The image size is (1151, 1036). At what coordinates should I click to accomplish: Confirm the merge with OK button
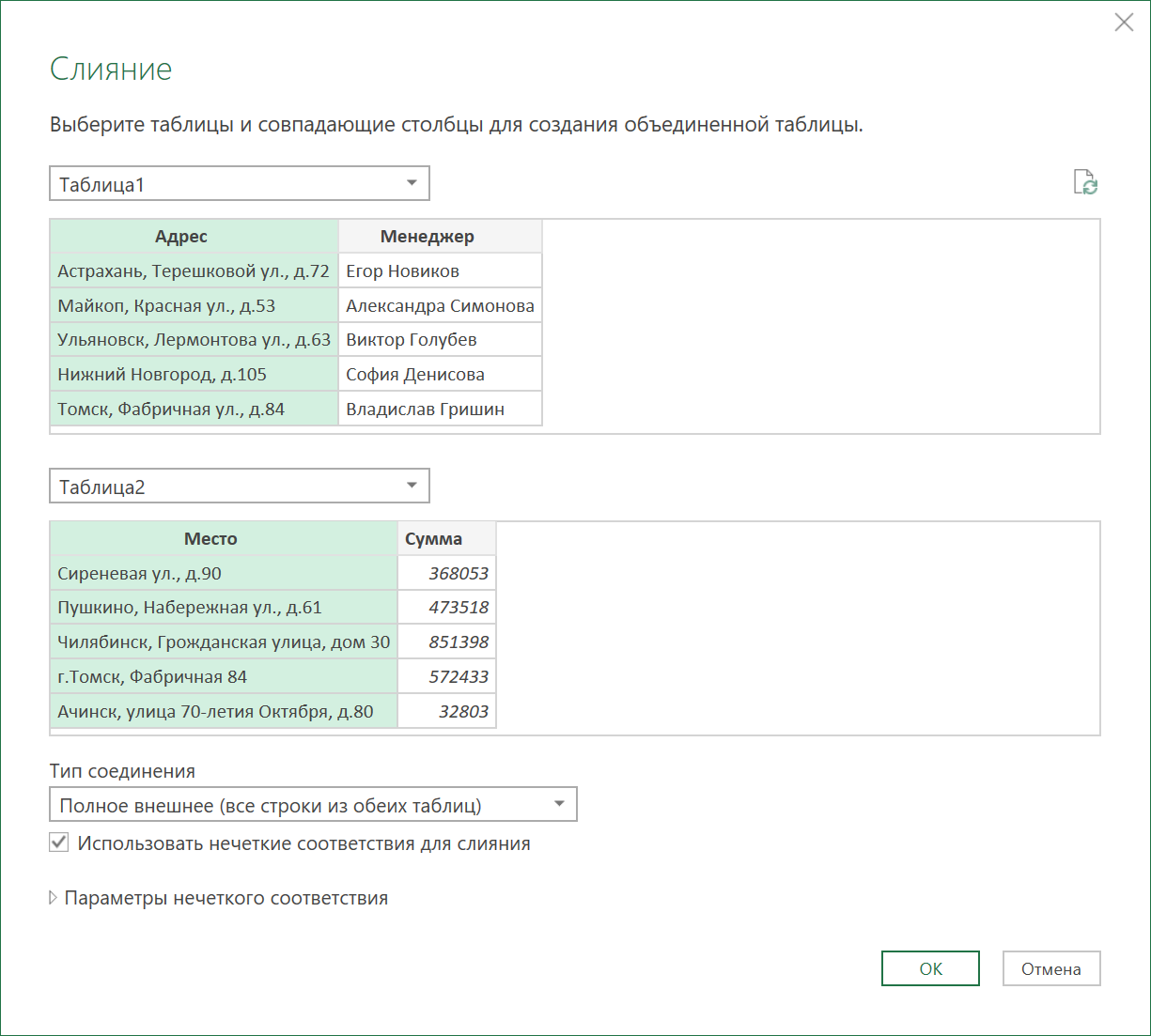pos(930,968)
